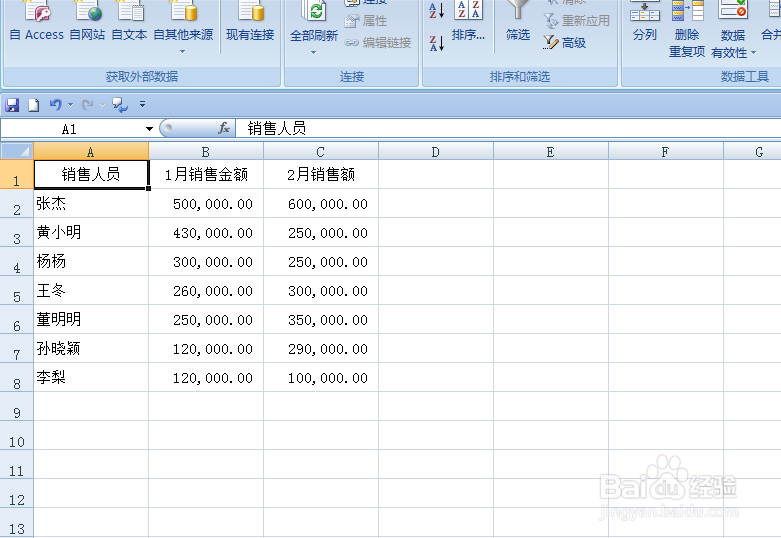This screenshot has height=538, width=781.
Task: Expand the 数据有效性 dropdown arrow
Action: [x=753, y=52]
